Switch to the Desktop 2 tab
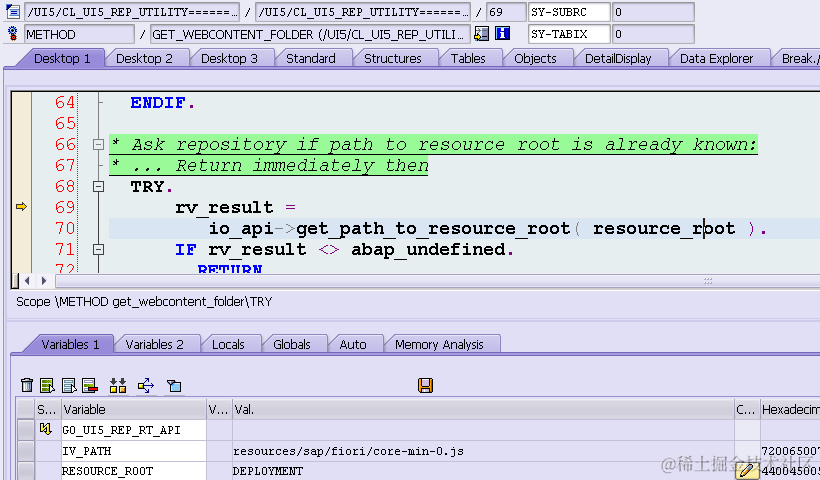 pyautogui.click(x=144, y=58)
